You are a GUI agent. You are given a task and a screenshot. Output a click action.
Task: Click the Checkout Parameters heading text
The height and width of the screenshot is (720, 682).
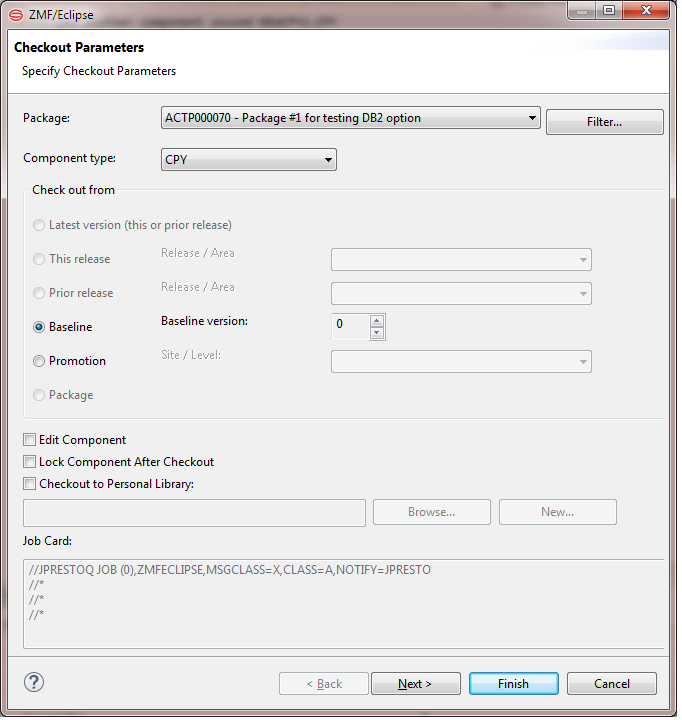(79, 47)
